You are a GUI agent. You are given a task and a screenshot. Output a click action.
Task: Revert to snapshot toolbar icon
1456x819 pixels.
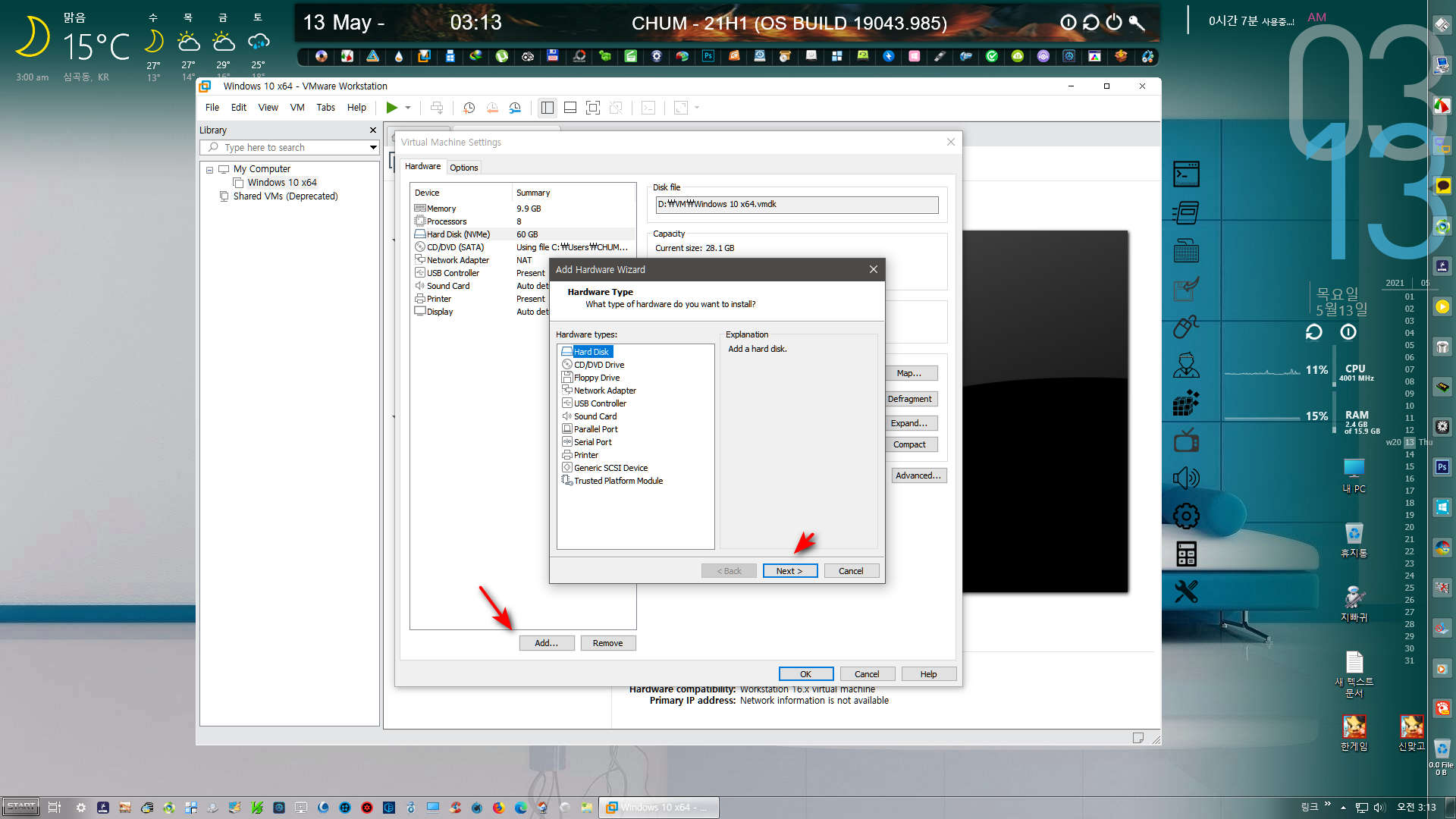pos(492,108)
